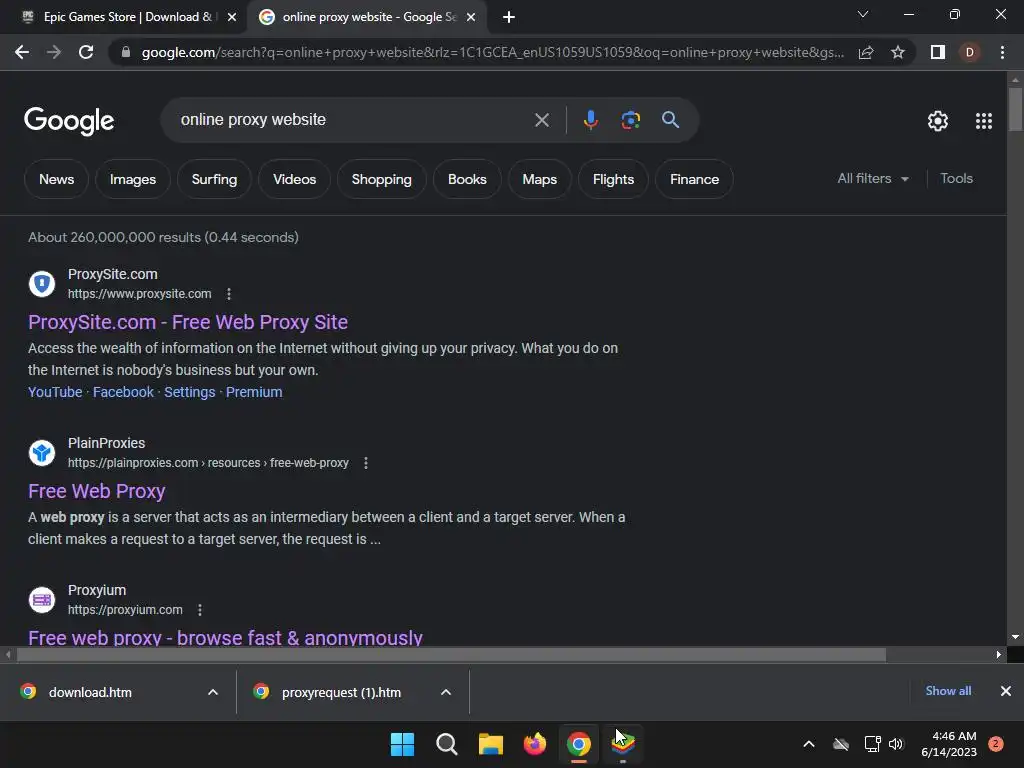Click the lock site info icon
1024x768 pixels.
126,52
